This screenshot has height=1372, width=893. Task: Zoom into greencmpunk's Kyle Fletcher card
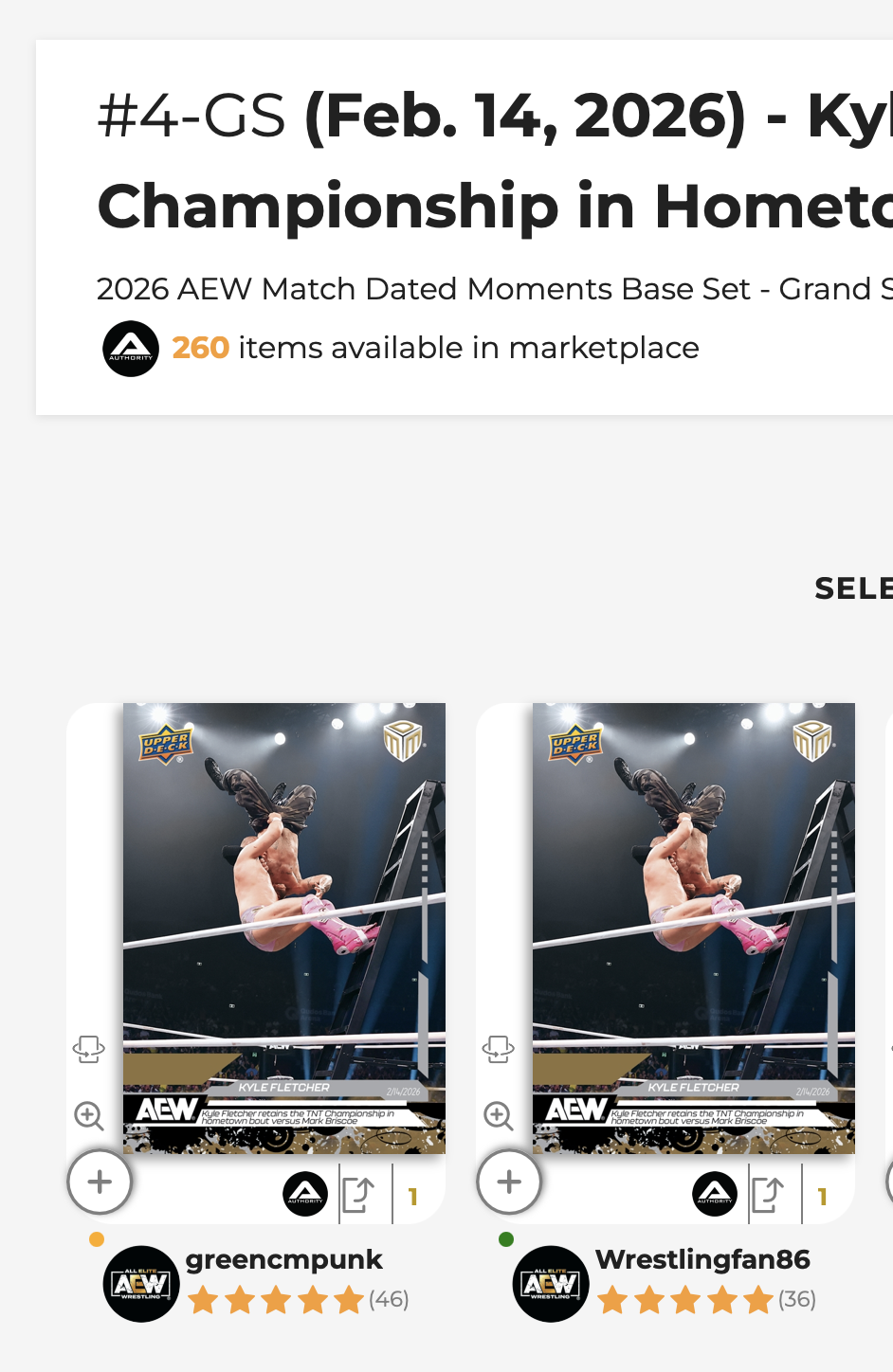[89, 1115]
